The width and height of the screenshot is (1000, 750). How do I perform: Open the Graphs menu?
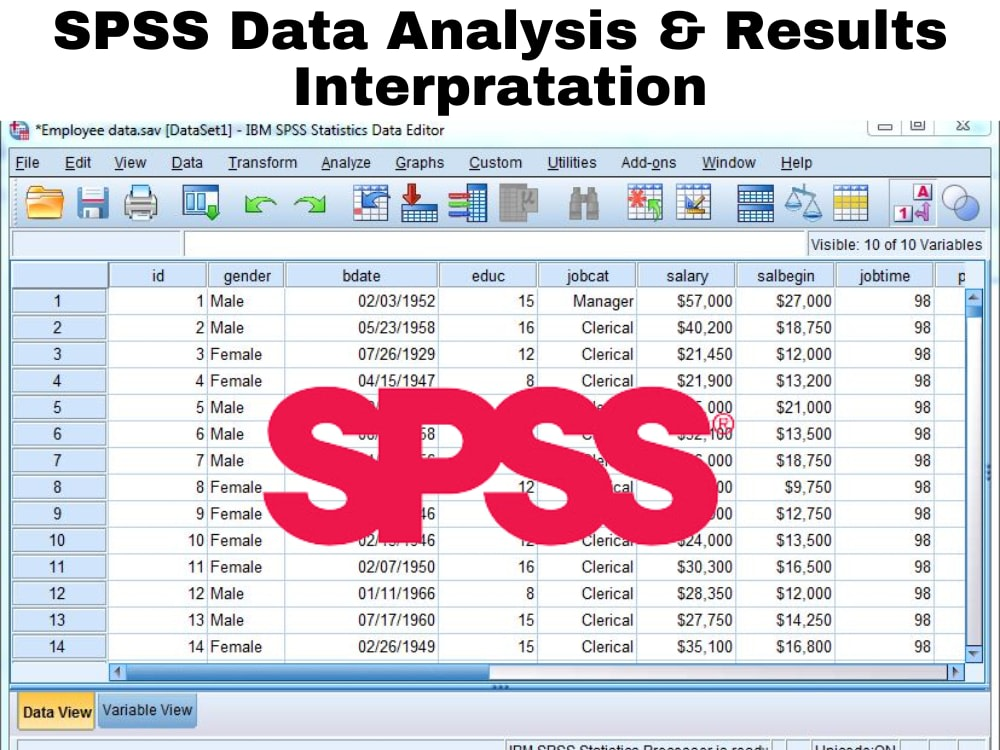pyautogui.click(x=419, y=163)
